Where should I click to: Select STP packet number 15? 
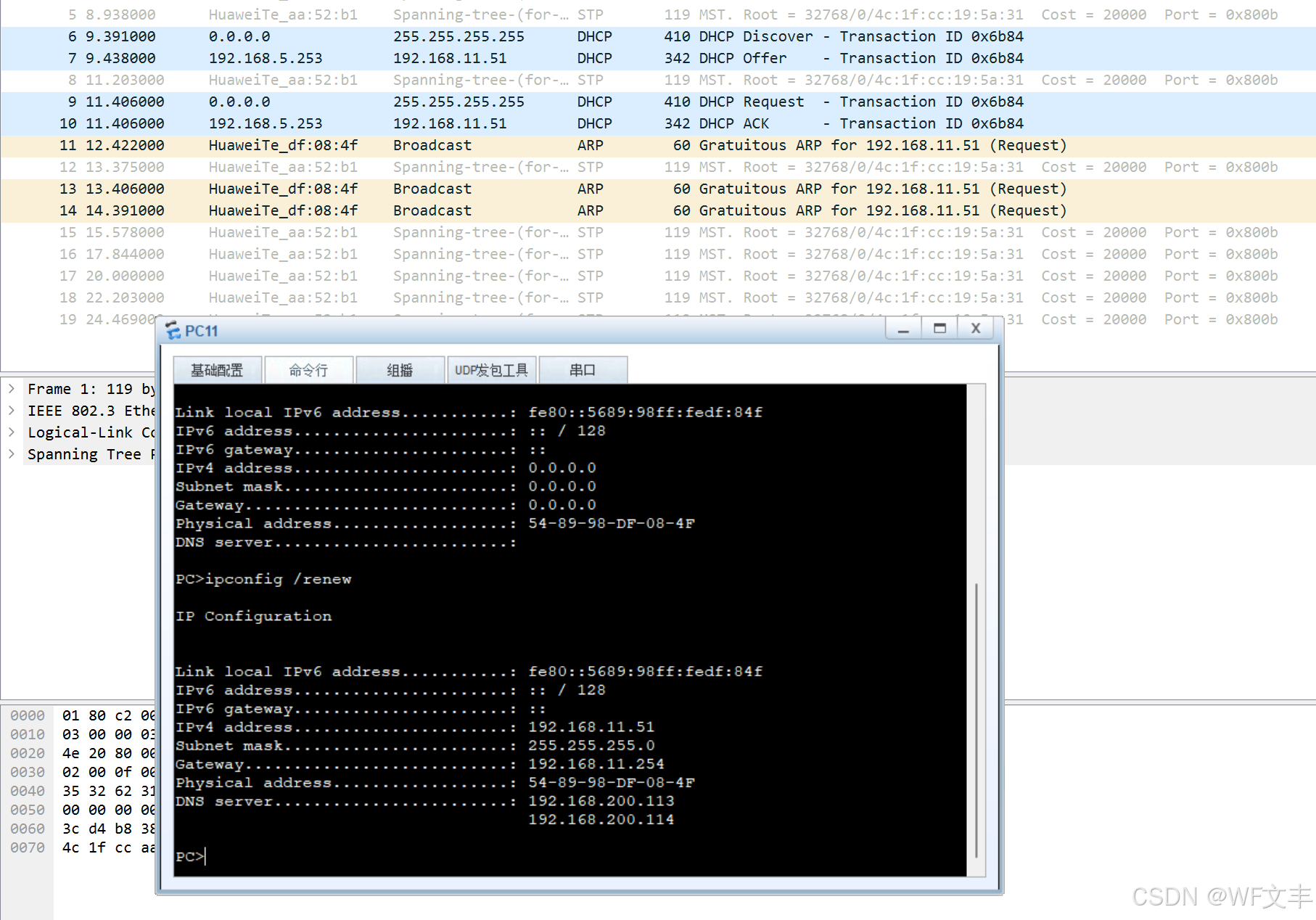click(658, 232)
